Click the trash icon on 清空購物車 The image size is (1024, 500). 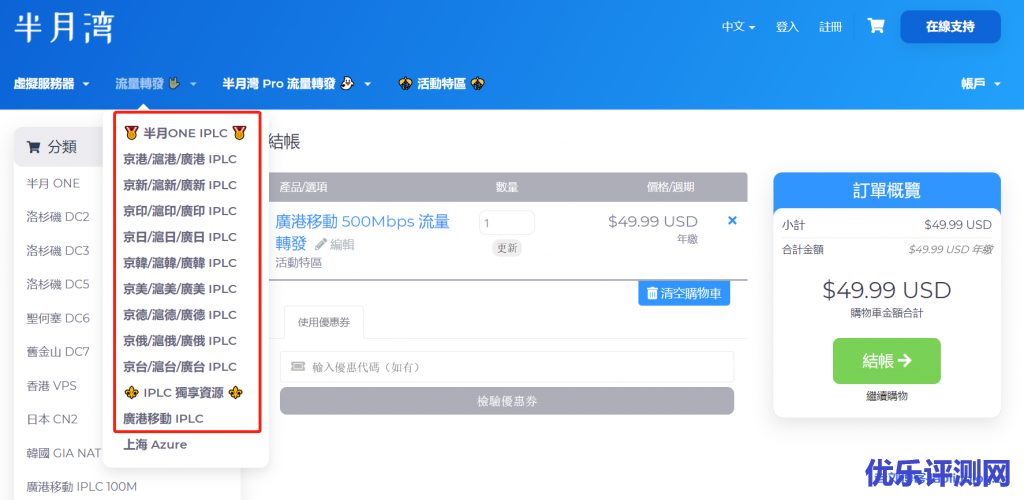click(x=652, y=293)
